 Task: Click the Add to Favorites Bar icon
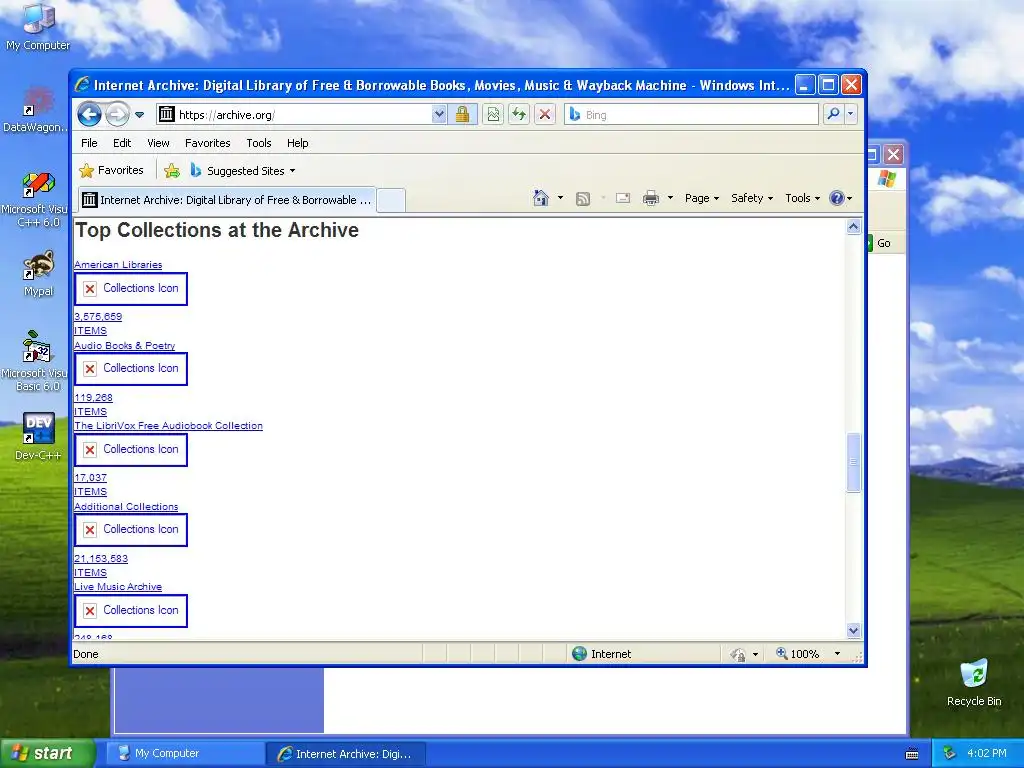[172, 171]
